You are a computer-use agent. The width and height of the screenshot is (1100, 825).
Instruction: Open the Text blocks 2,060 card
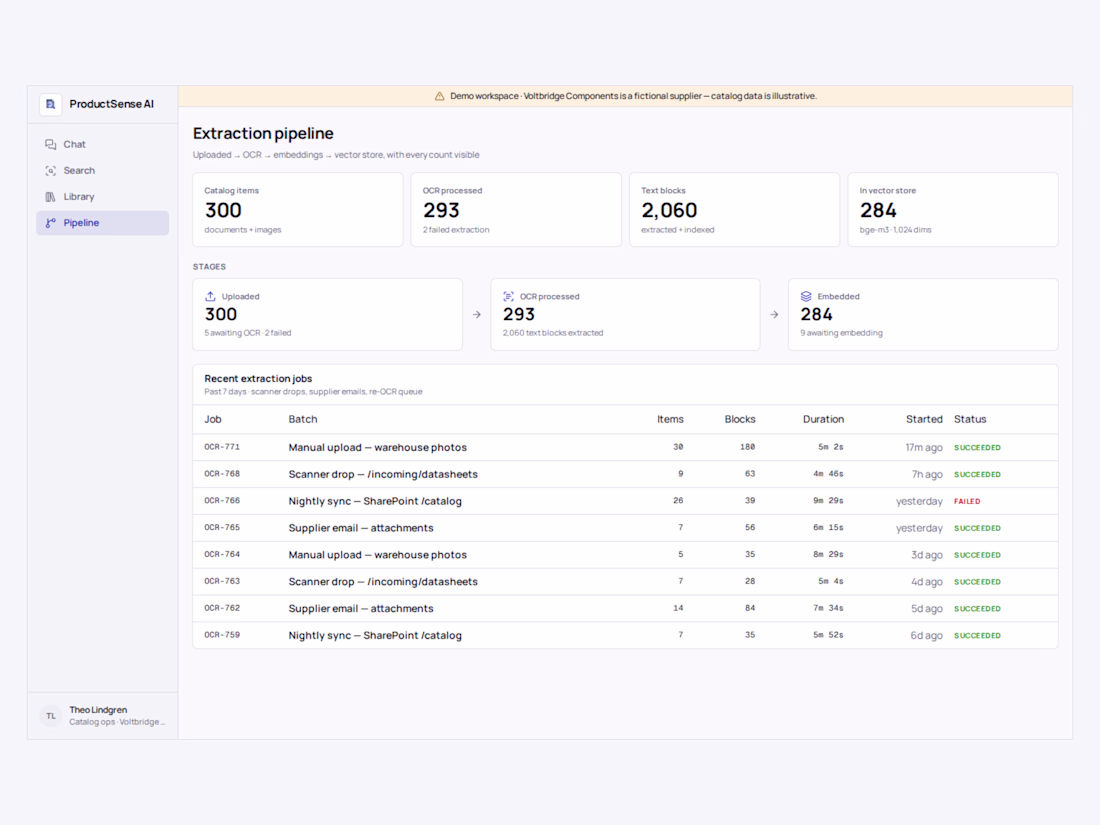click(735, 210)
